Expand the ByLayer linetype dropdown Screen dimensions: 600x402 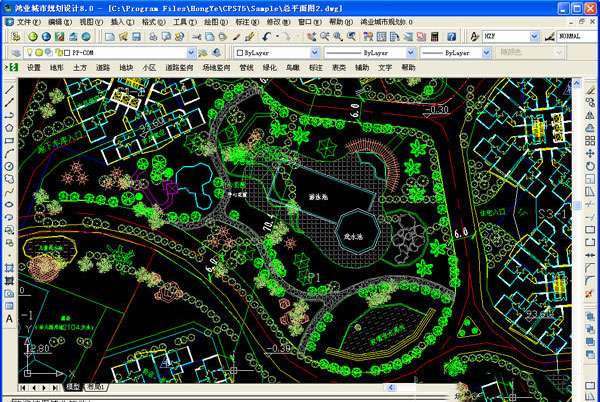pyautogui.click(x=410, y=52)
